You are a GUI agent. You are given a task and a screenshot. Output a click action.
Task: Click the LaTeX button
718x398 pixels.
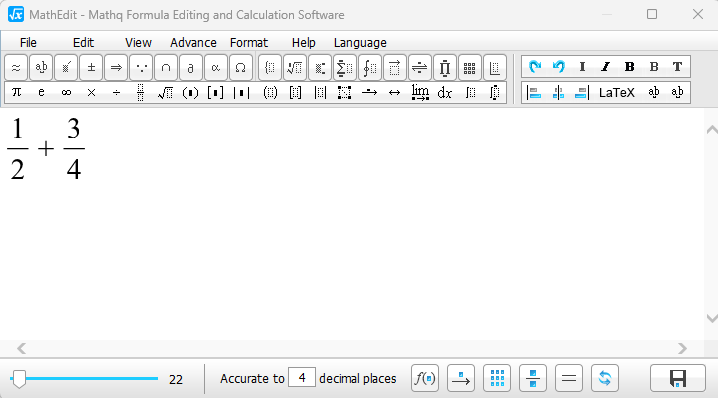(x=616, y=93)
